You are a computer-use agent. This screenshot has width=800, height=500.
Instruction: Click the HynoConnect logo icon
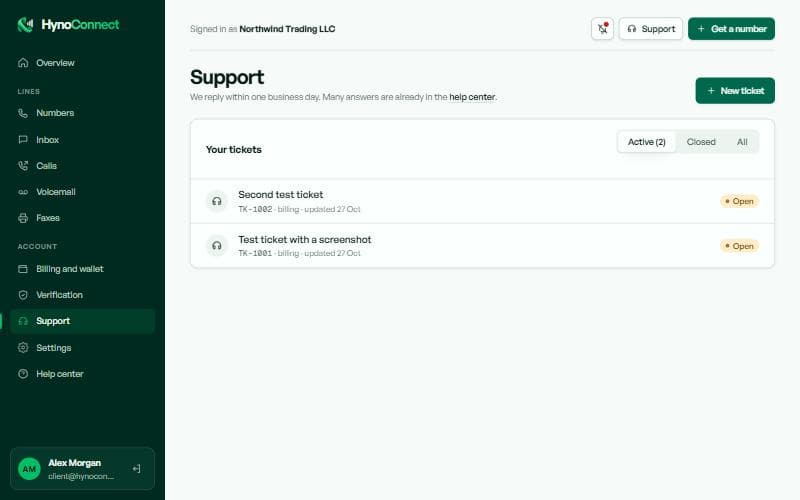point(25,24)
